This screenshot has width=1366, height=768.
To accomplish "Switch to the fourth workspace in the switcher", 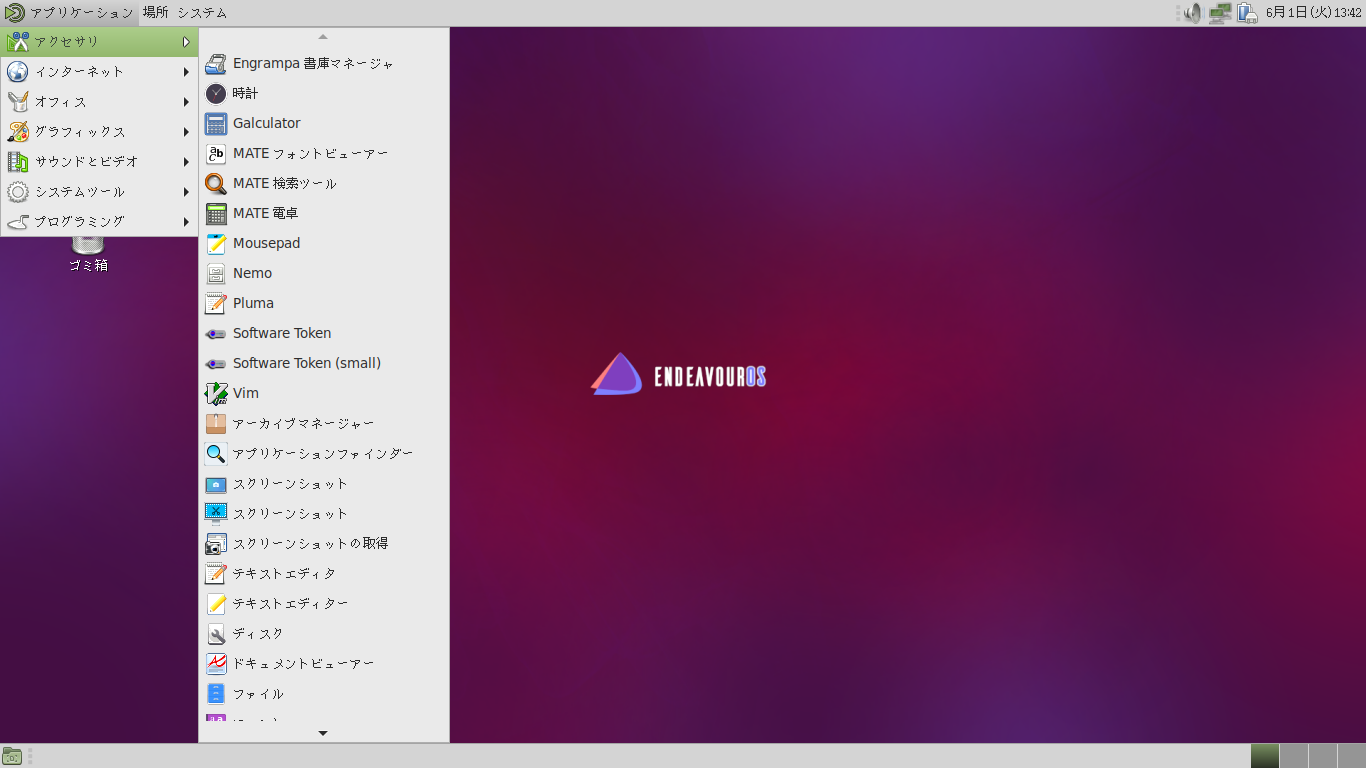I will coord(1352,756).
